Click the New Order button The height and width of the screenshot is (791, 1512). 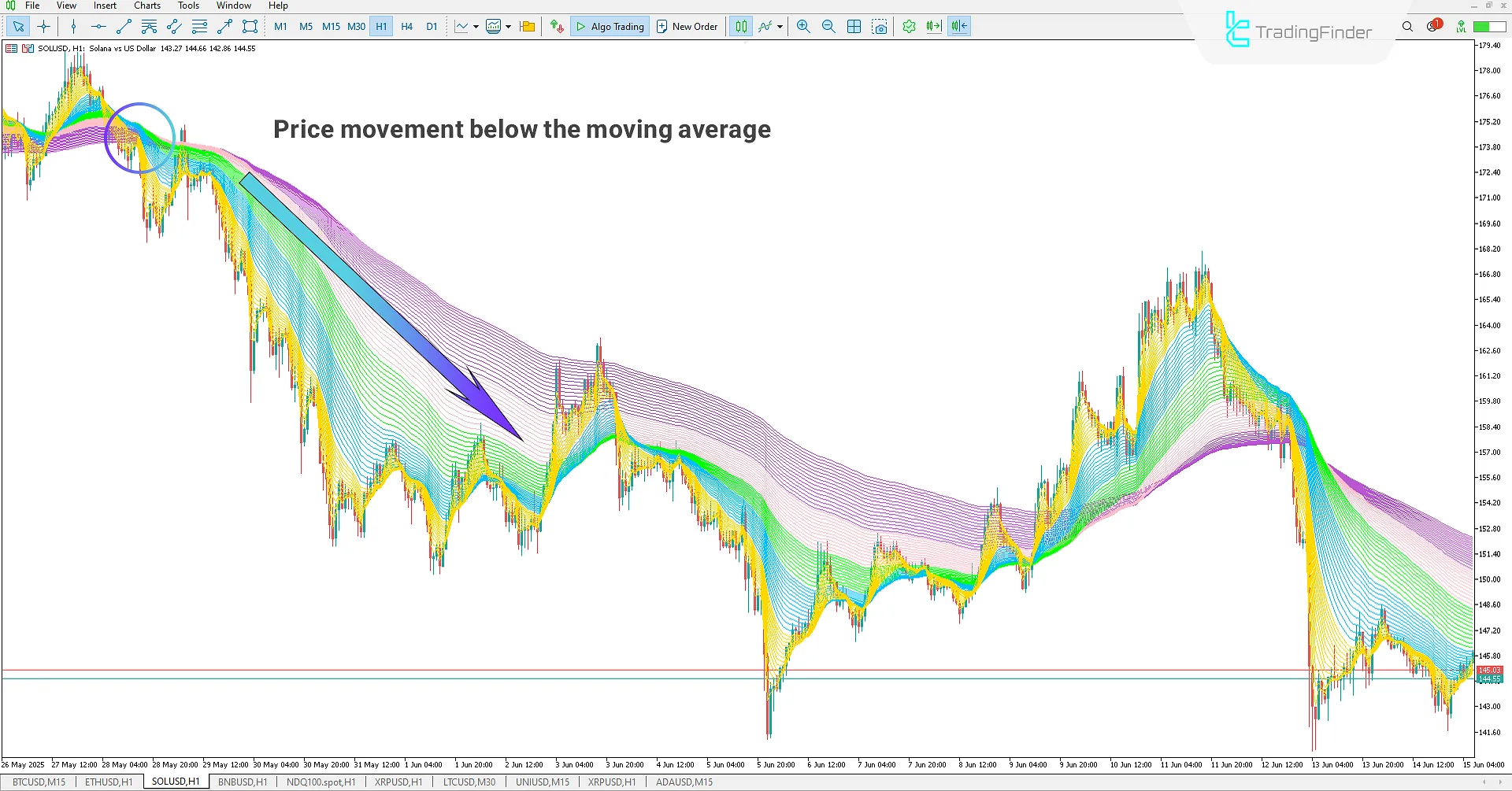tap(687, 26)
